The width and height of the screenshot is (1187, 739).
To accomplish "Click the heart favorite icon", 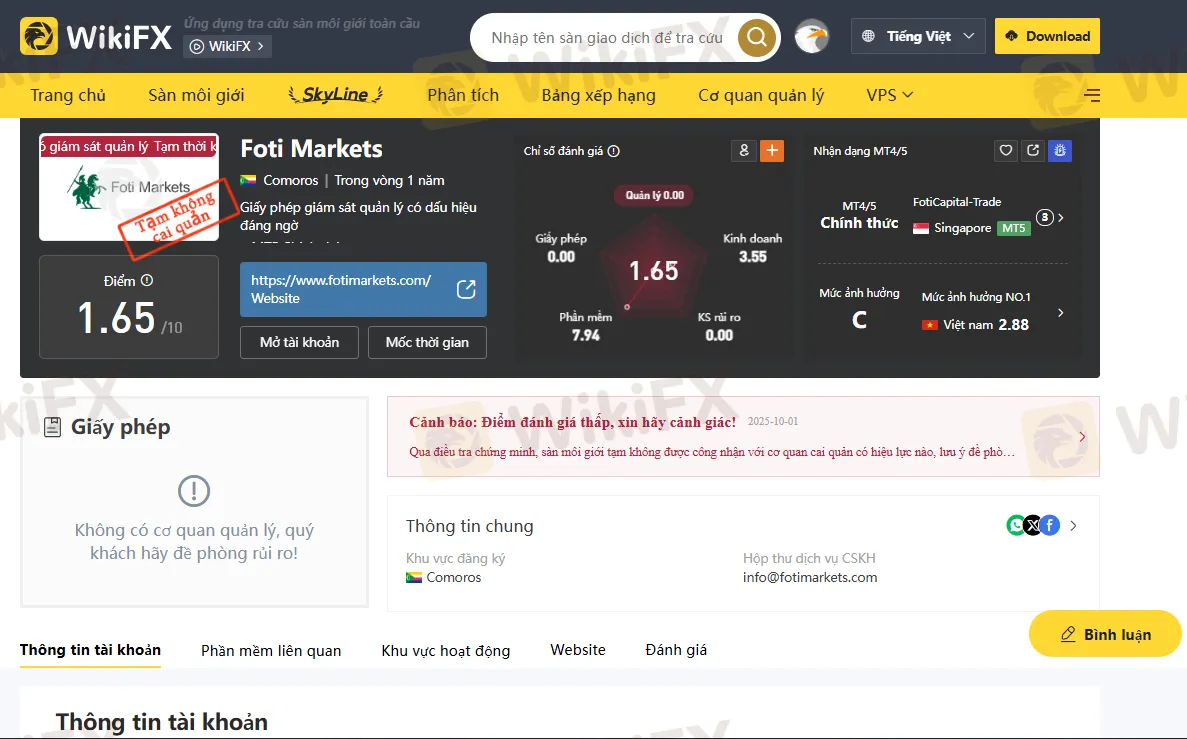I will tap(1005, 151).
